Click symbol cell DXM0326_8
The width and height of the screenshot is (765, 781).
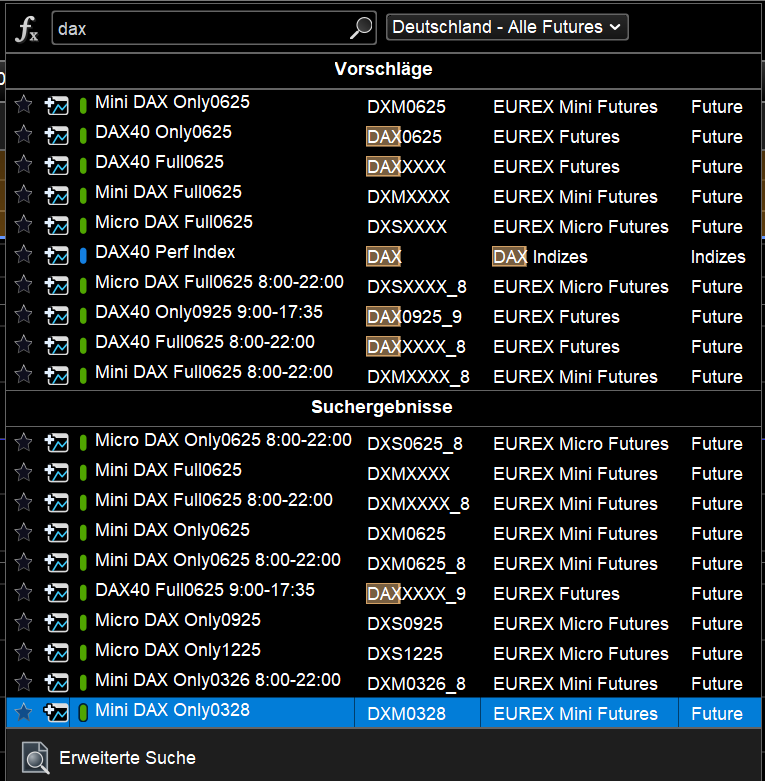416,683
